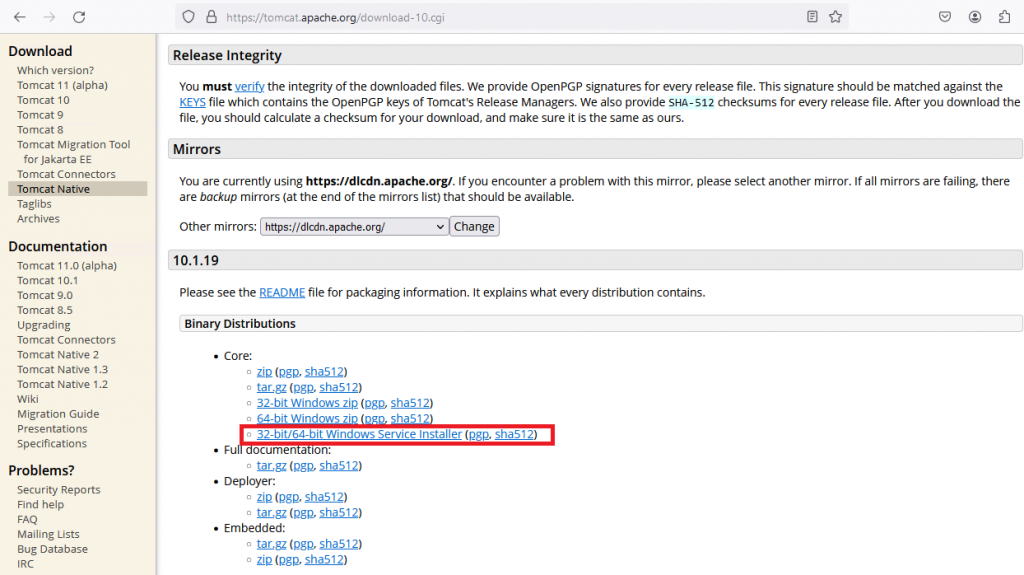Open pgp for 32-bit Windows zip
The width and height of the screenshot is (1024, 575).
click(374, 403)
